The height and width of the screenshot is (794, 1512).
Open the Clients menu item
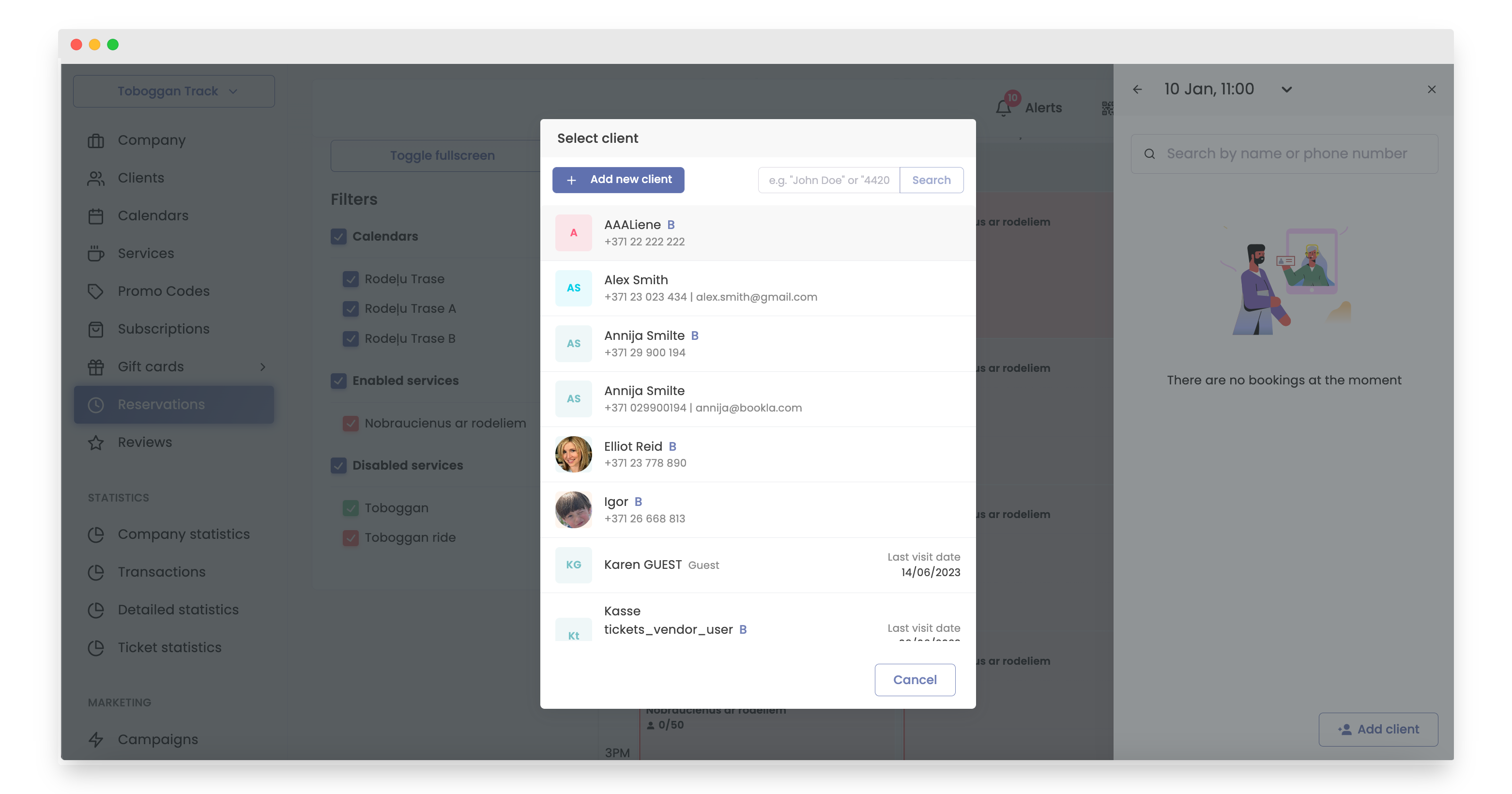[141, 178]
